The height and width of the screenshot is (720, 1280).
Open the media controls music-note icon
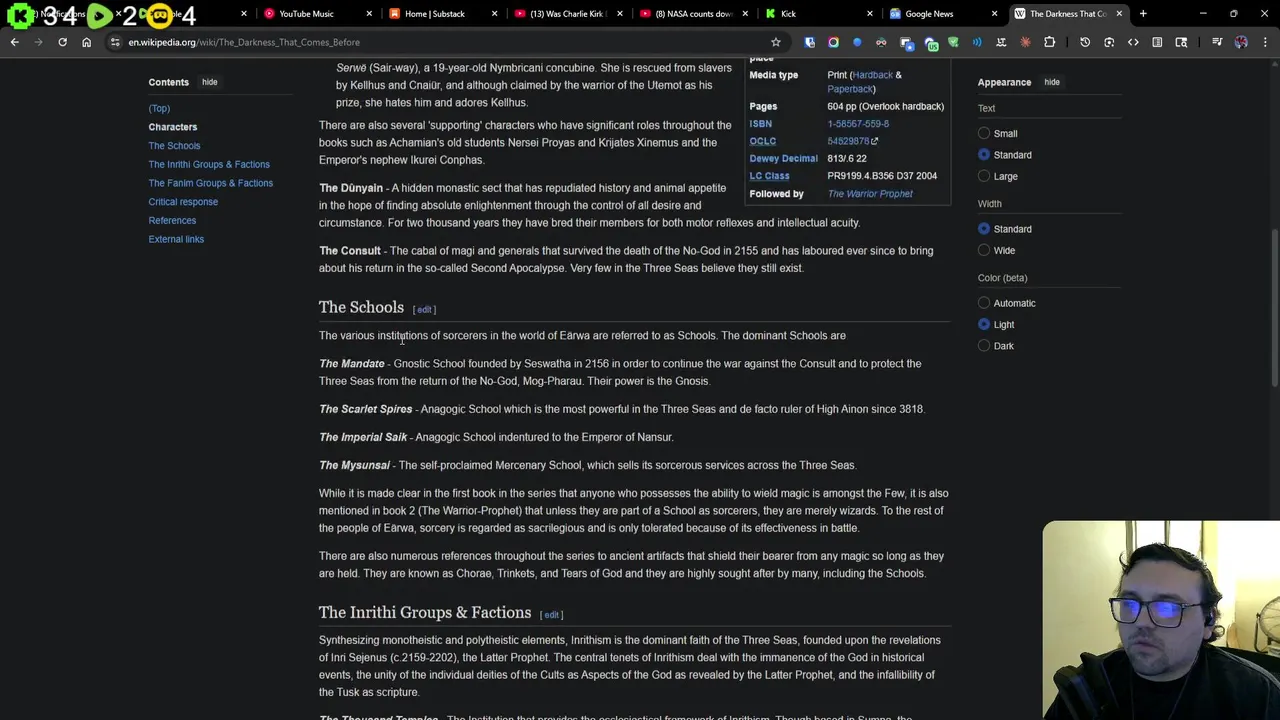[1217, 42]
